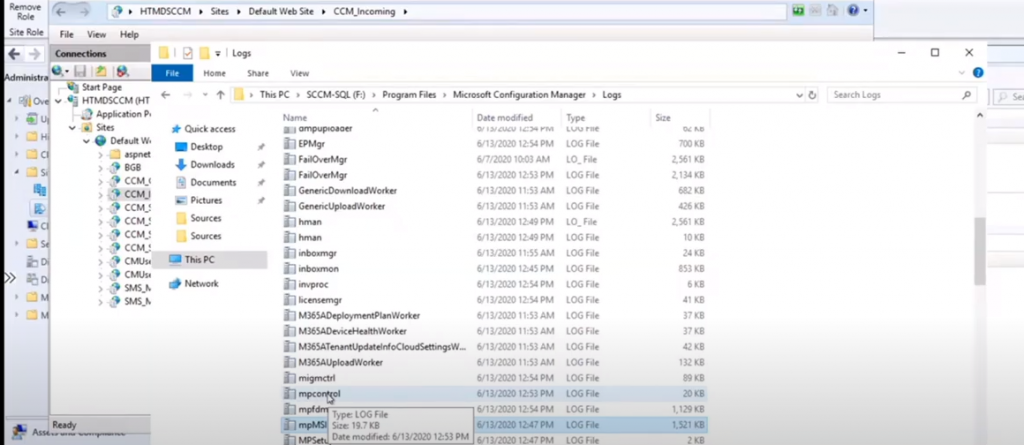Click the hman file icon sized 10 KB
The width and height of the screenshot is (1024, 445).
click(289, 237)
